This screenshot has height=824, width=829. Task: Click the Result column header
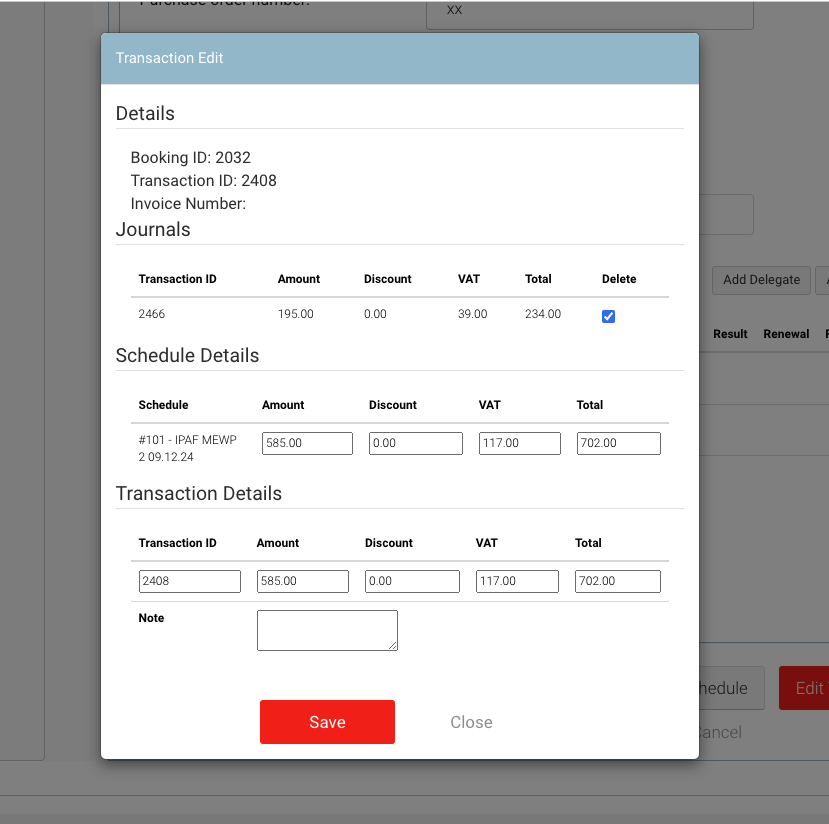pos(730,334)
